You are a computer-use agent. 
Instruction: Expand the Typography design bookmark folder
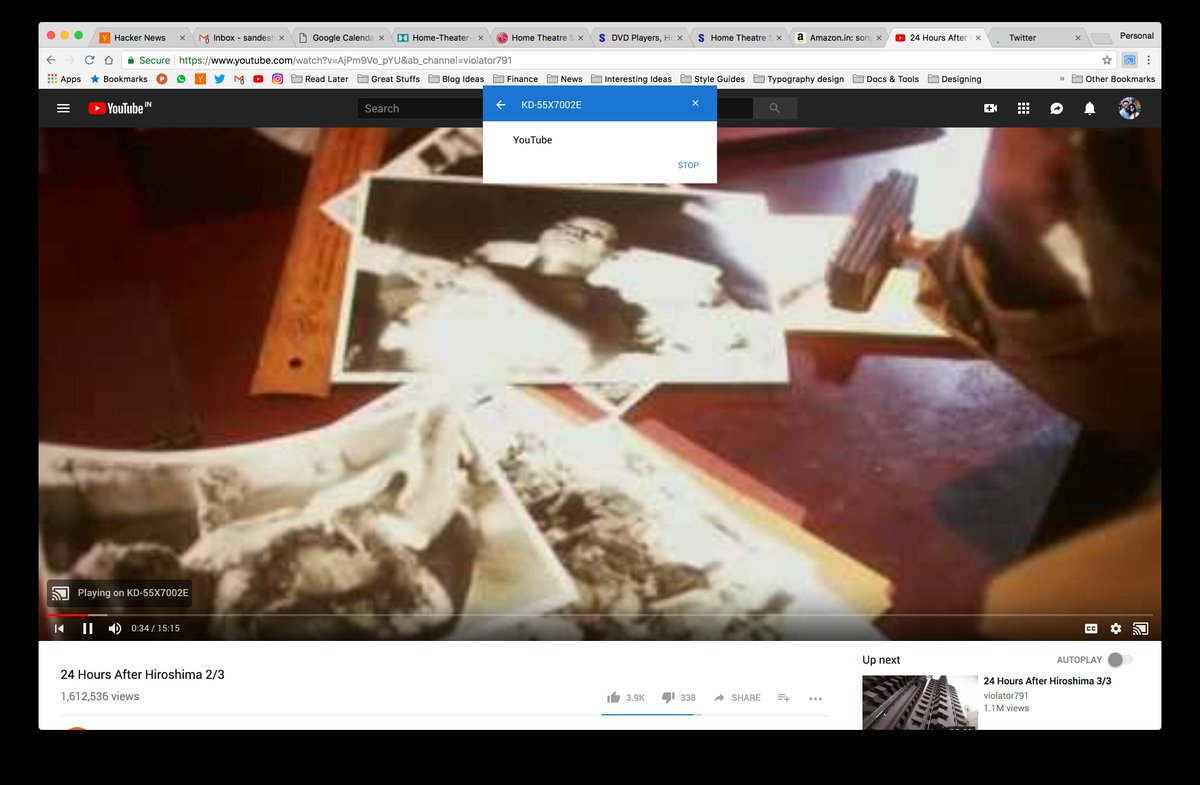pyautogui.click(x=799, y=79)
